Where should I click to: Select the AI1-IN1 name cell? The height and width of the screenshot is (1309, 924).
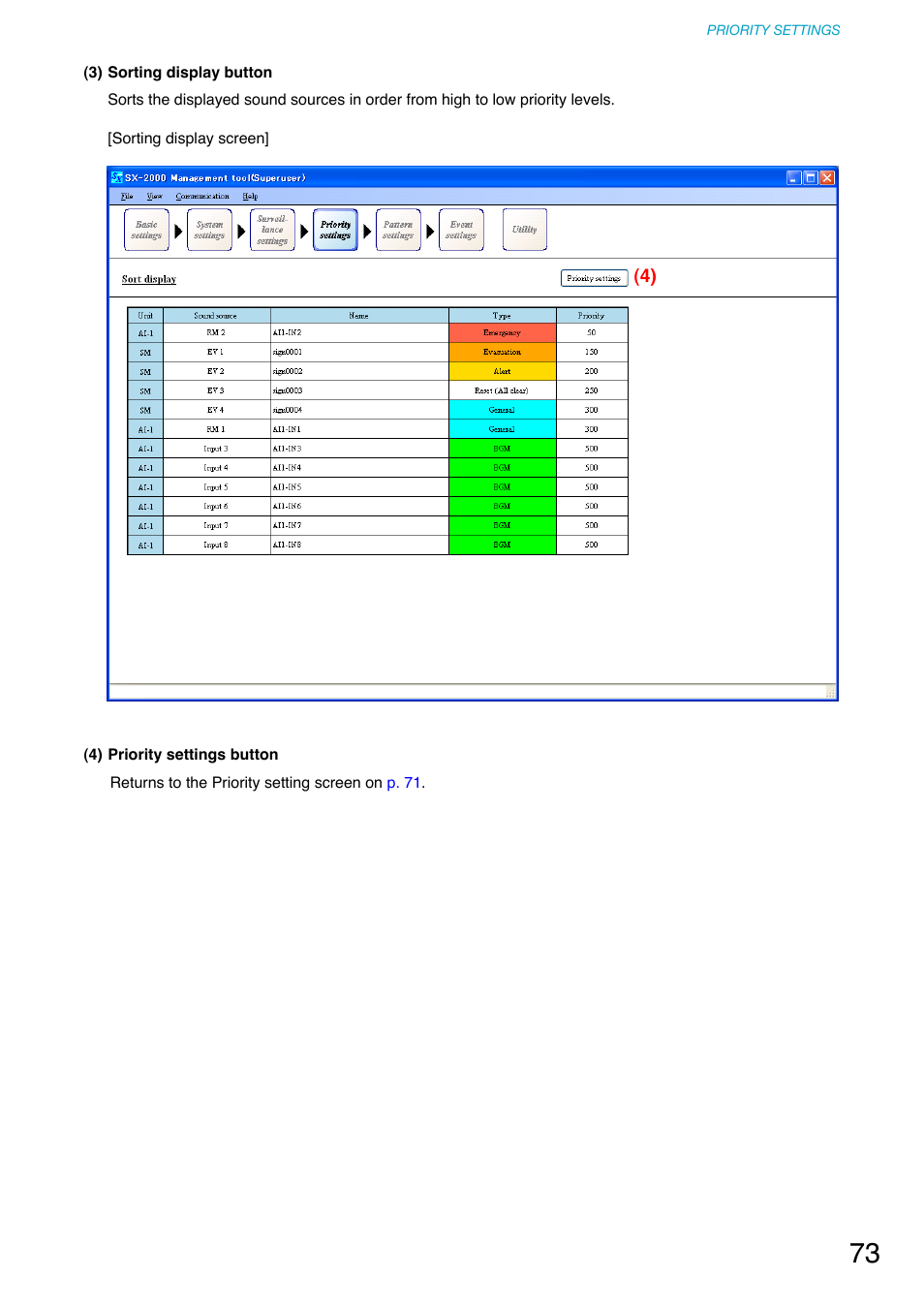pyautogui.click(x=359, y=429)
